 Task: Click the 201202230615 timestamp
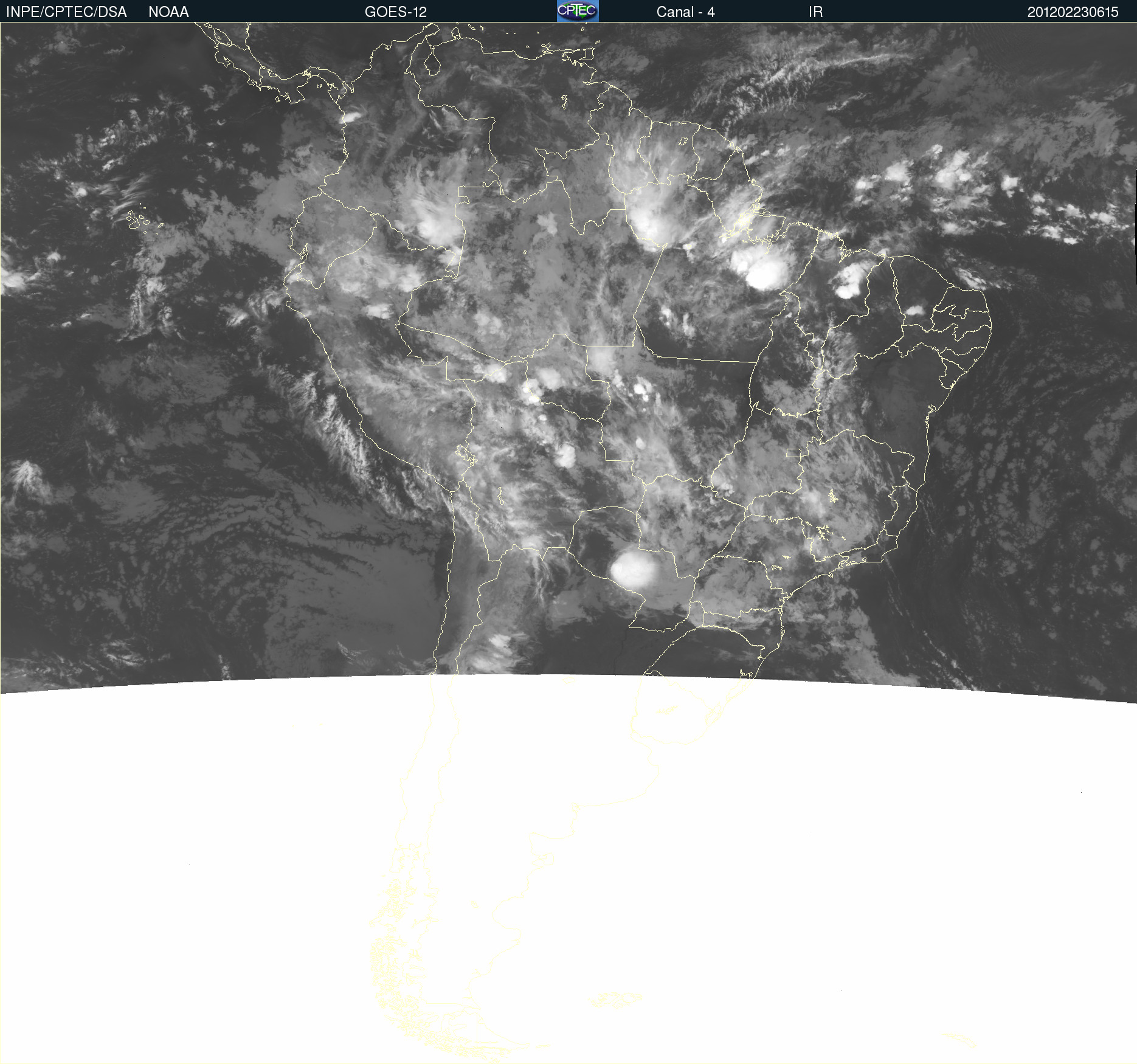[1073, 12]
